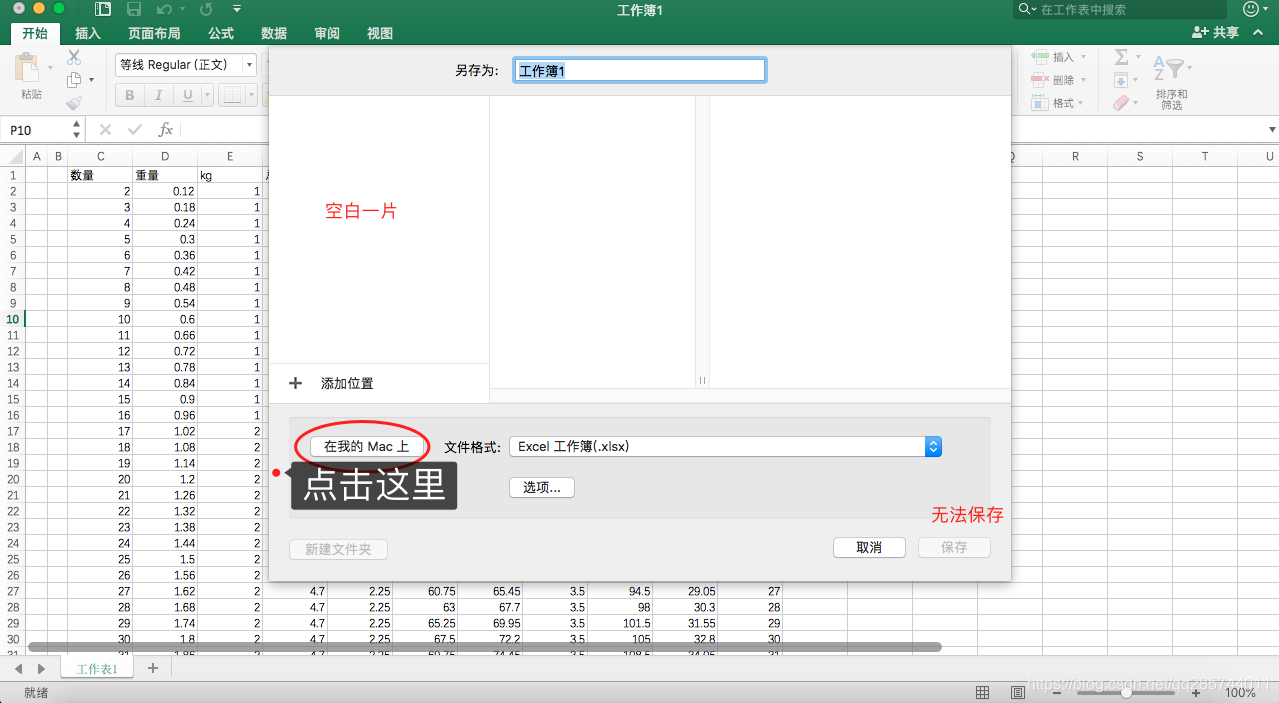
Task: Open the 文件格式 Excel 工作簿 dropdown
Action: [725, 447]
